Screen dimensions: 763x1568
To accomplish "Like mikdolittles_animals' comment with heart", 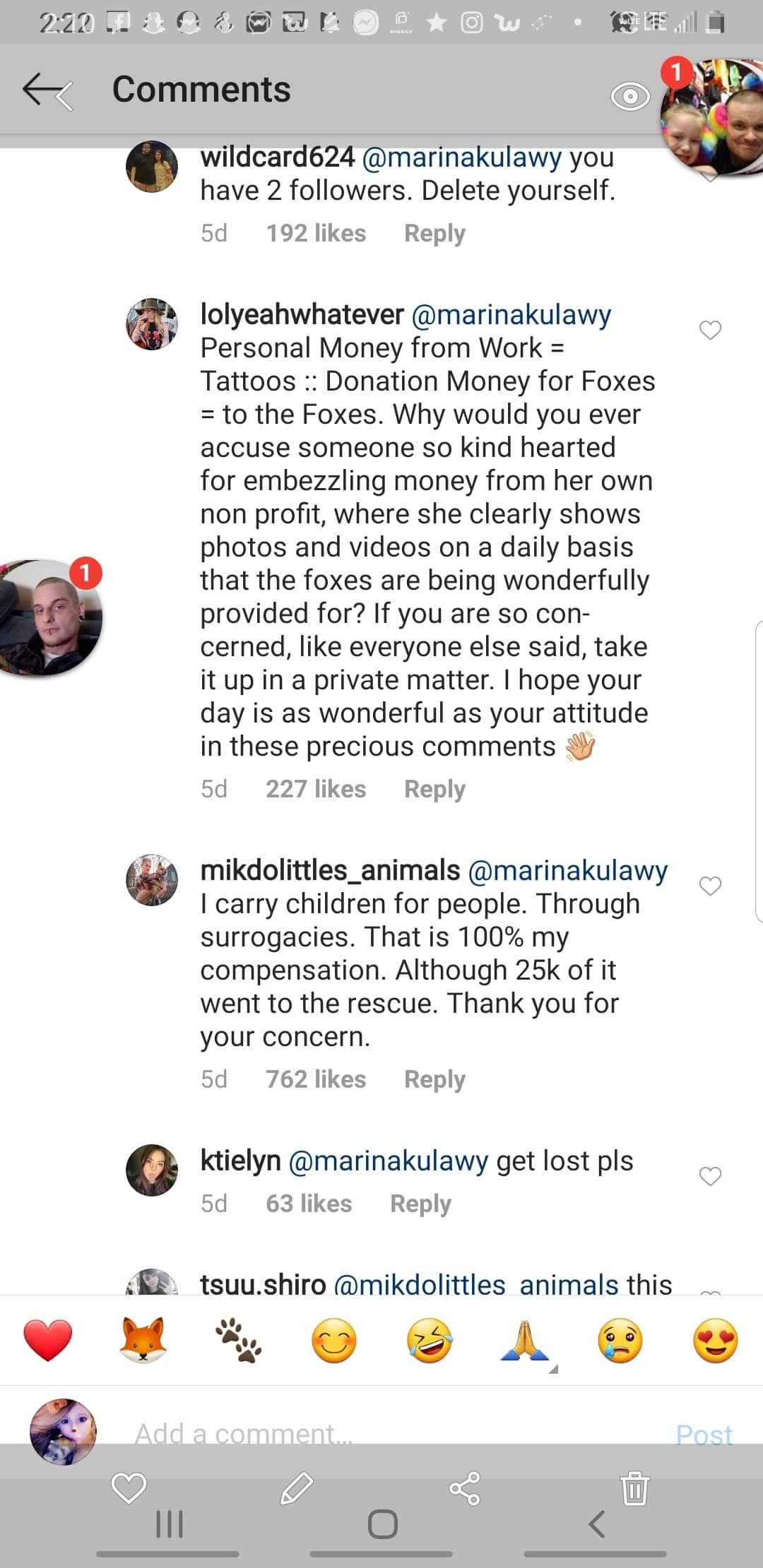I will tap(710, 885).
